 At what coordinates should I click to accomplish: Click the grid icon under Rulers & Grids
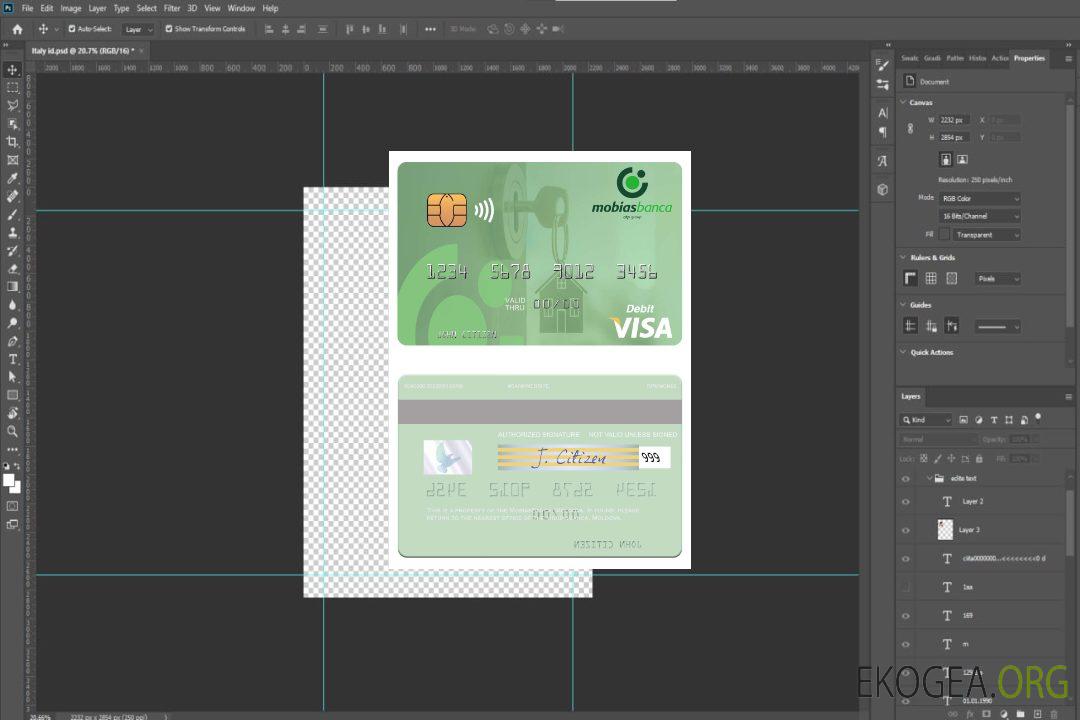coord(931,278)
